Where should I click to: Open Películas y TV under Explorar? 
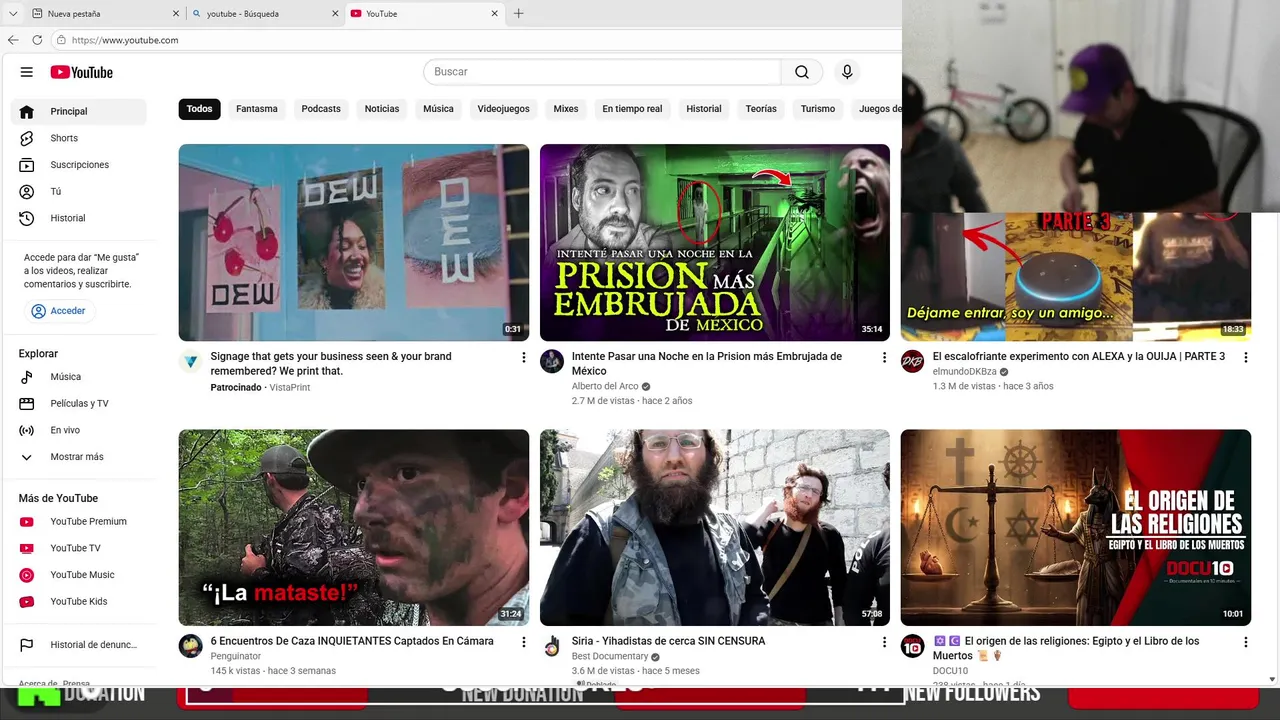click(x=80, y=404)
